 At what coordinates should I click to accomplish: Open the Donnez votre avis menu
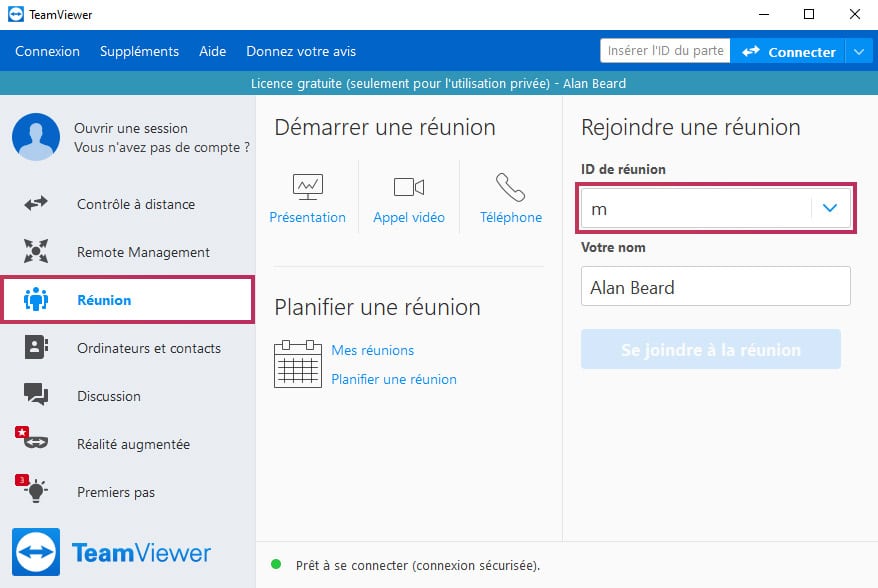301,52
